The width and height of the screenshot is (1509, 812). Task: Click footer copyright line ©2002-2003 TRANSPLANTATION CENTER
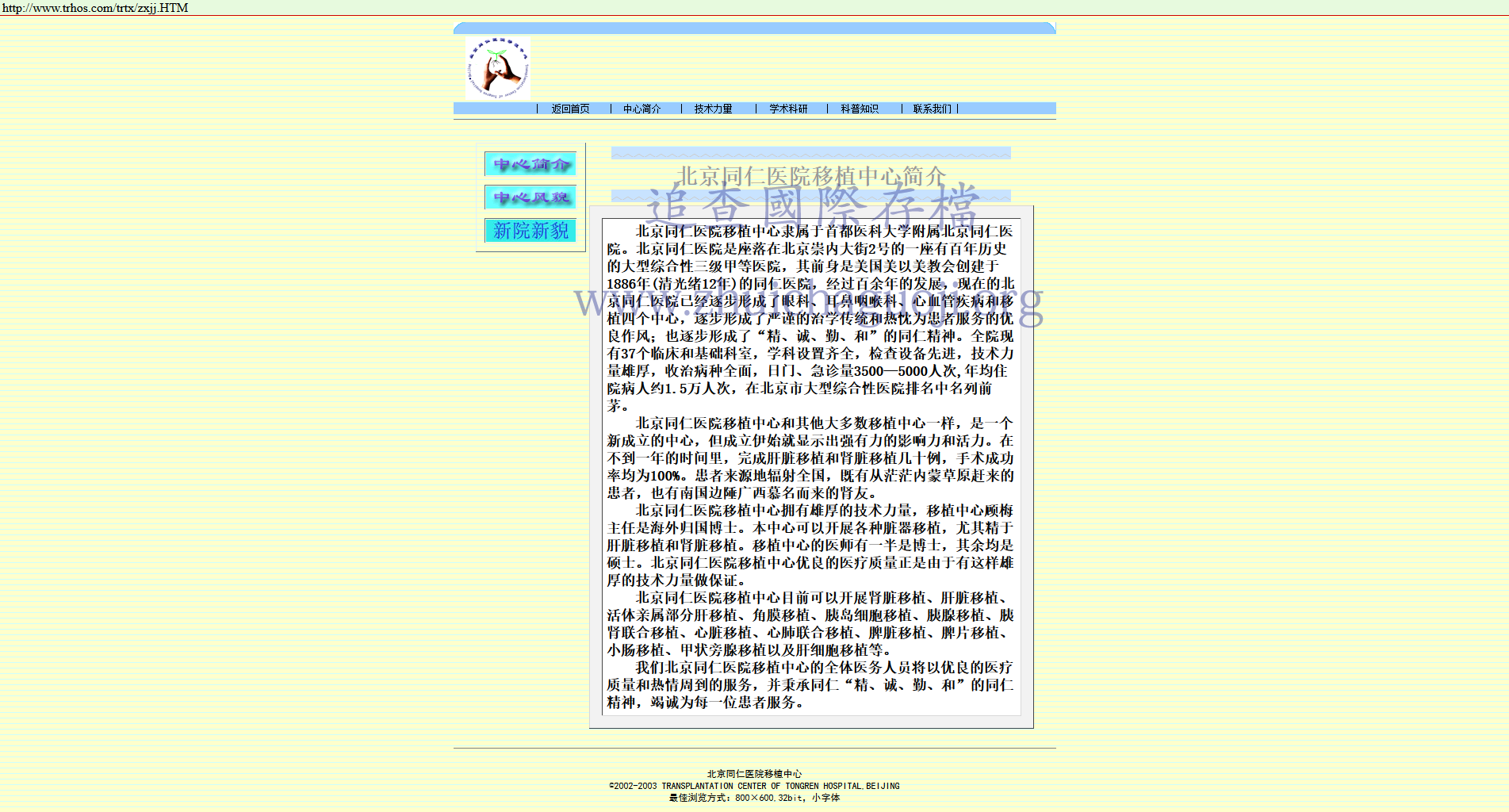754,786
